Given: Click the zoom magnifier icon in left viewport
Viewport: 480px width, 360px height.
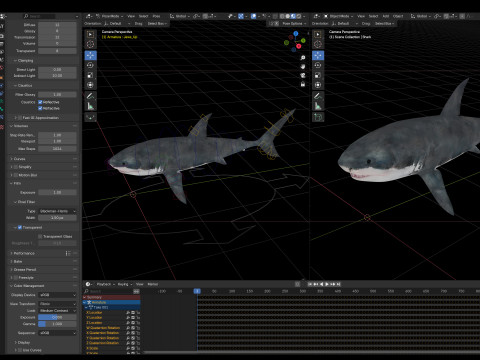Looking at the screenshot, I should pos(303,58).
